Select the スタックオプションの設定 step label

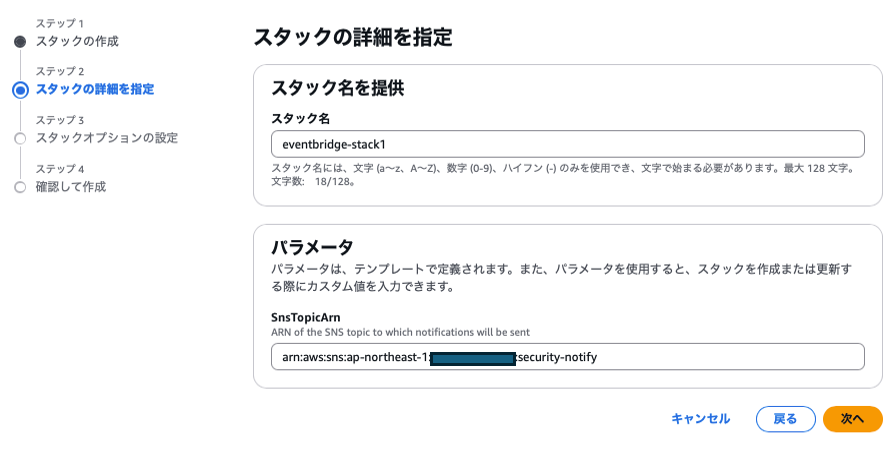(x=107, y=138)
